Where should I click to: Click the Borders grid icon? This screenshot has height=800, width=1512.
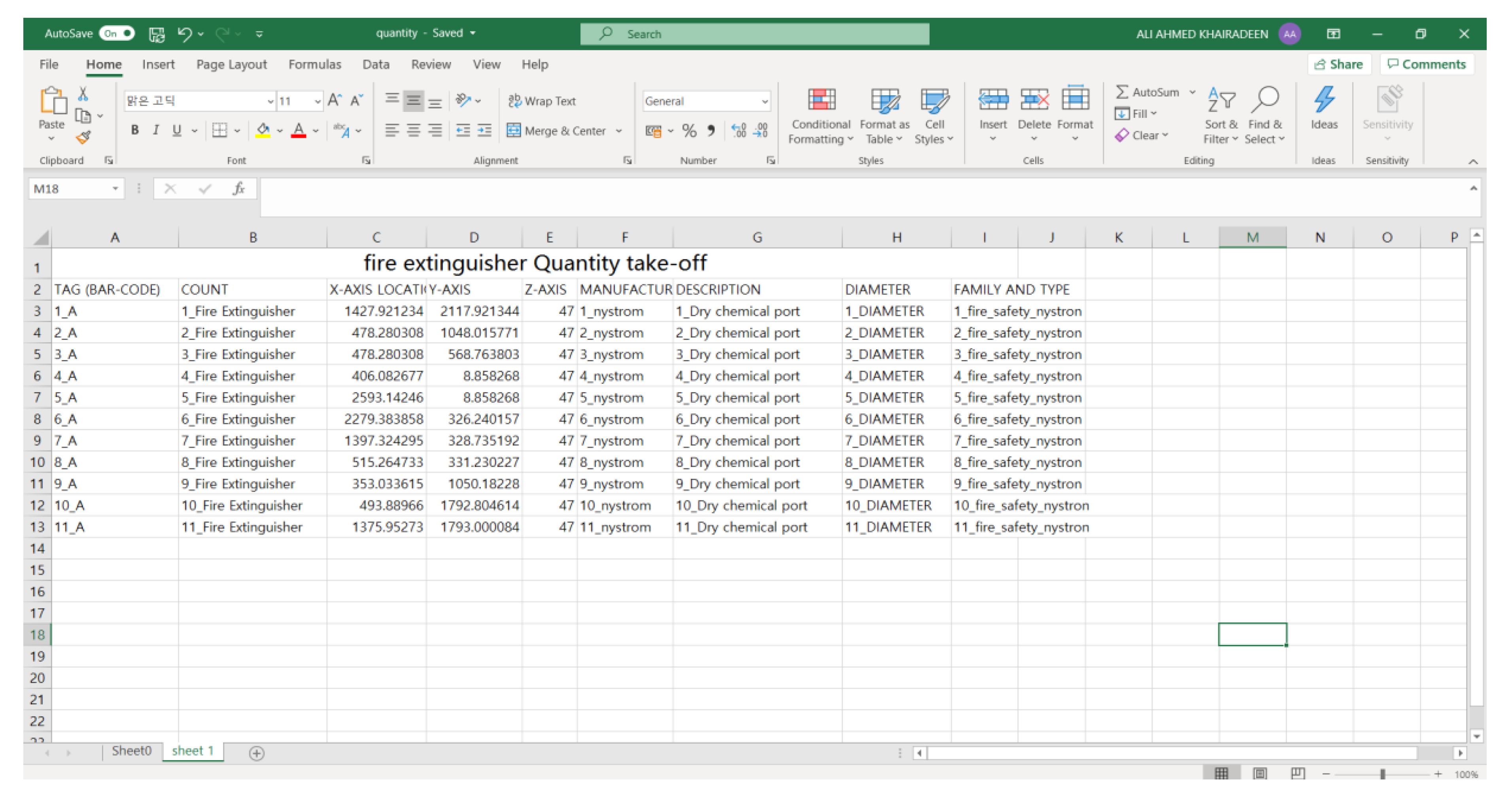(x=219, y=131)
